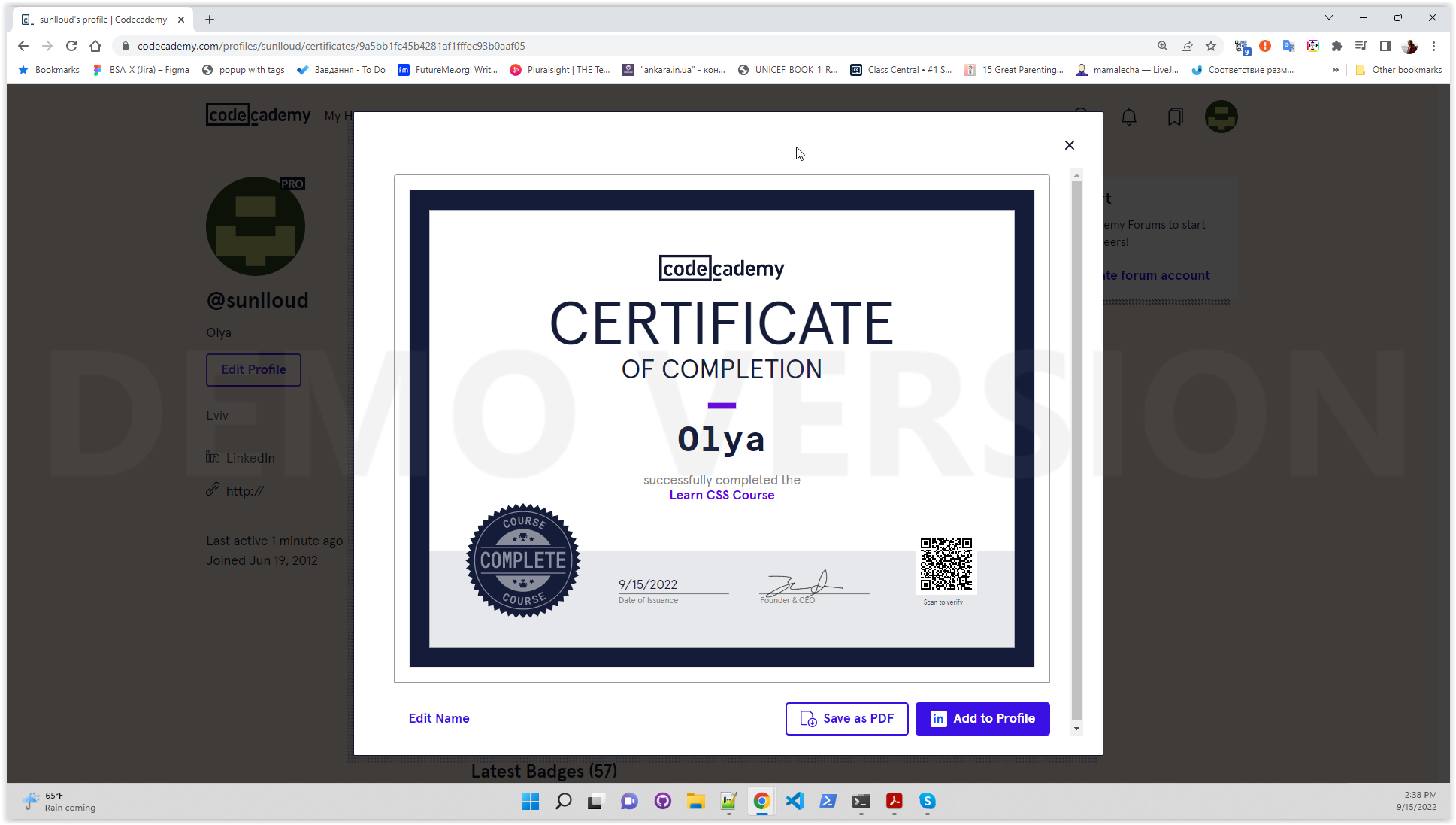Open BSA_X (Jira) – Figma bookmark
The image size is (1456, 825).
pyautogui.click(x=141, y=70)
